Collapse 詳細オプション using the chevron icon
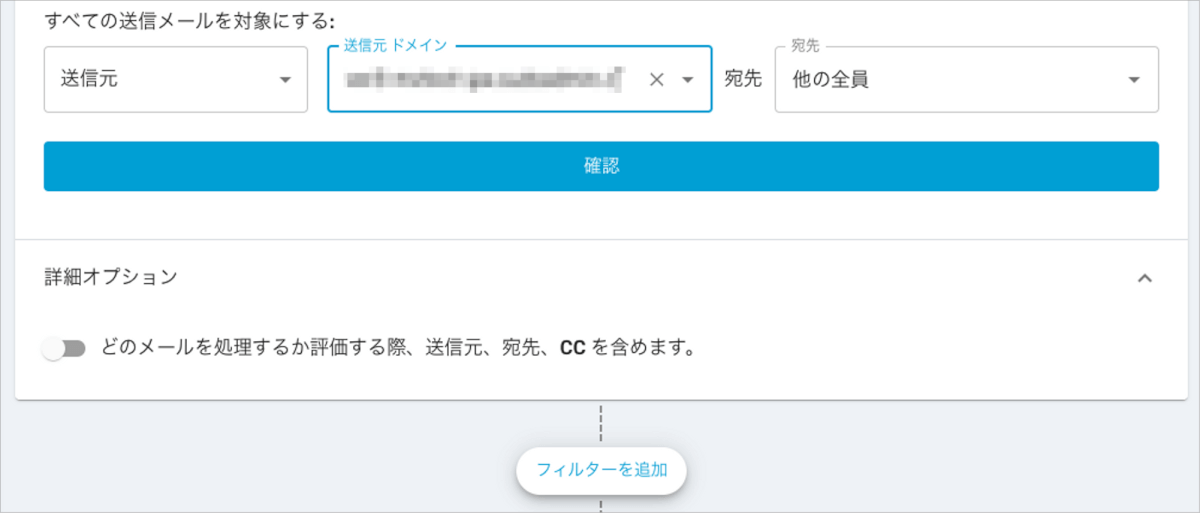This screenshot has height=513, width=1200. tap(1146, 278)
